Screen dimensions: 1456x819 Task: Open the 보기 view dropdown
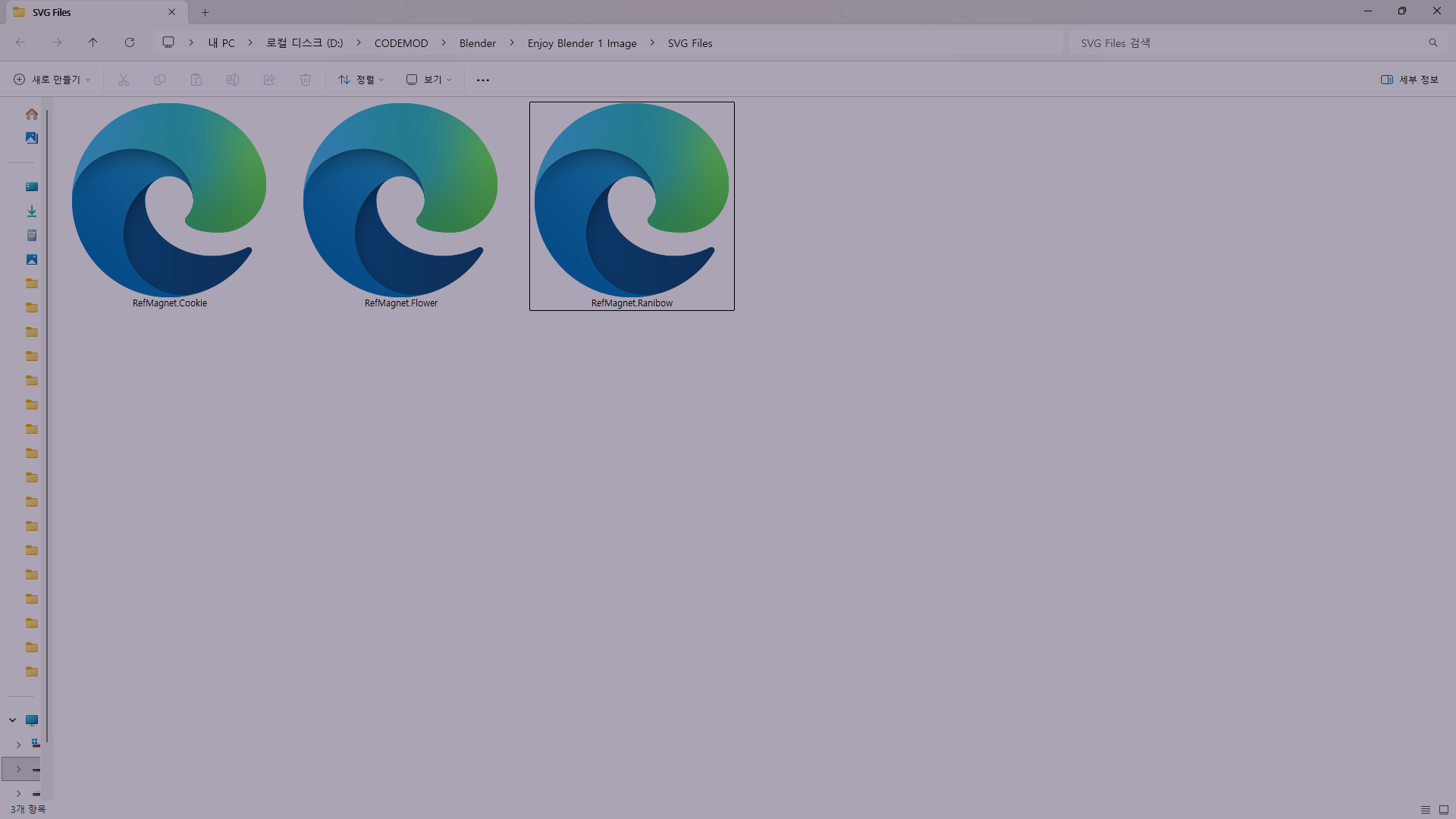coord(429,80)
